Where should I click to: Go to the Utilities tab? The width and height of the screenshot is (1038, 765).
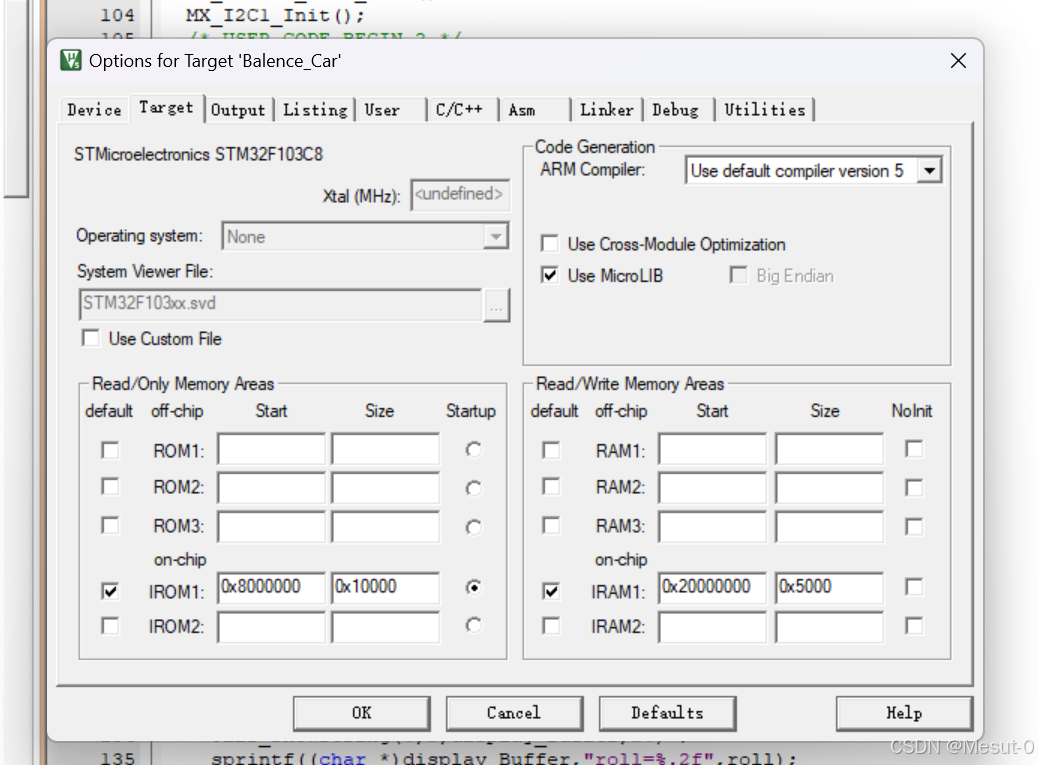pyautogui.click(x=765, y=110)
